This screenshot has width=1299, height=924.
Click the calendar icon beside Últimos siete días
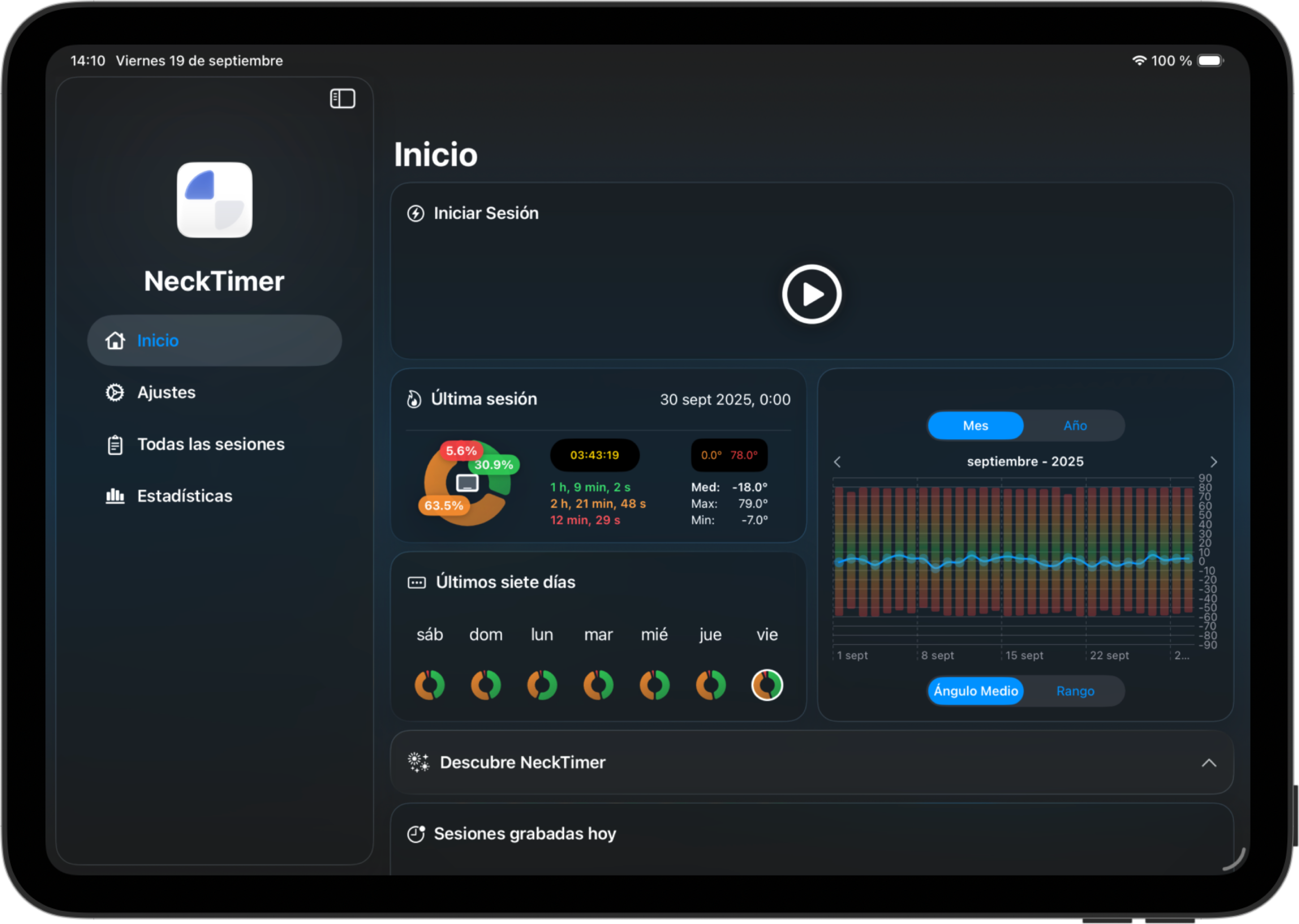coord(416,582)
